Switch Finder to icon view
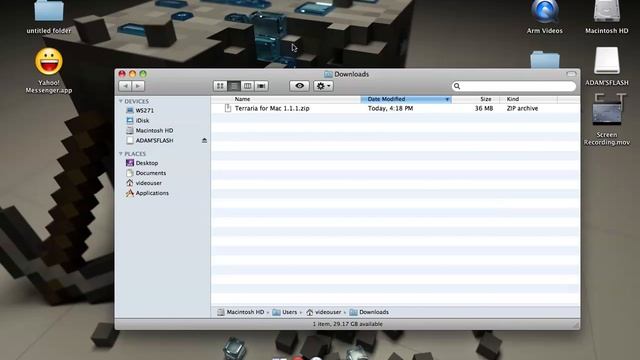640x360 pixels. tap(220, 86)
